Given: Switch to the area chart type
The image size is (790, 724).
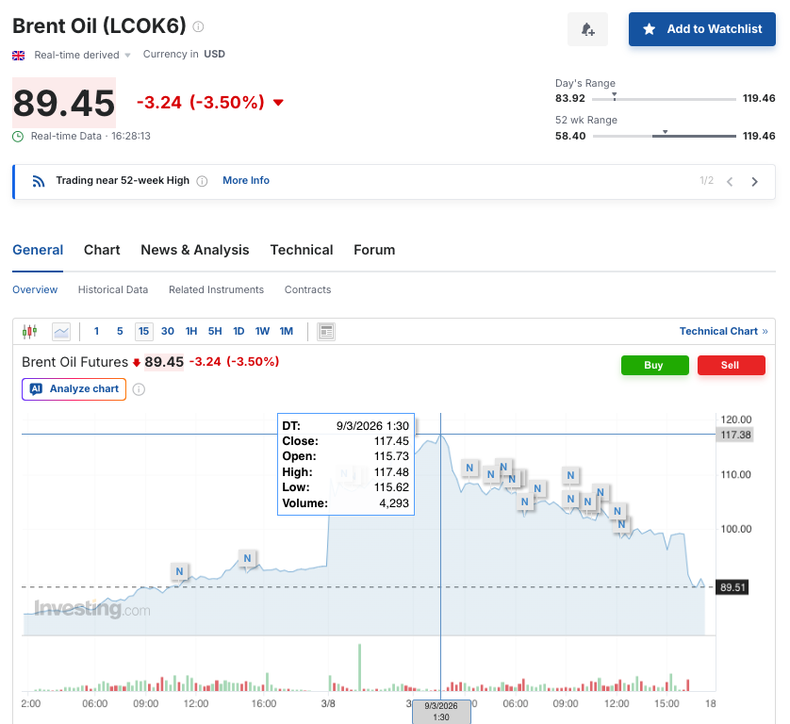Looking at the screenshot, I should coord(61,332).
